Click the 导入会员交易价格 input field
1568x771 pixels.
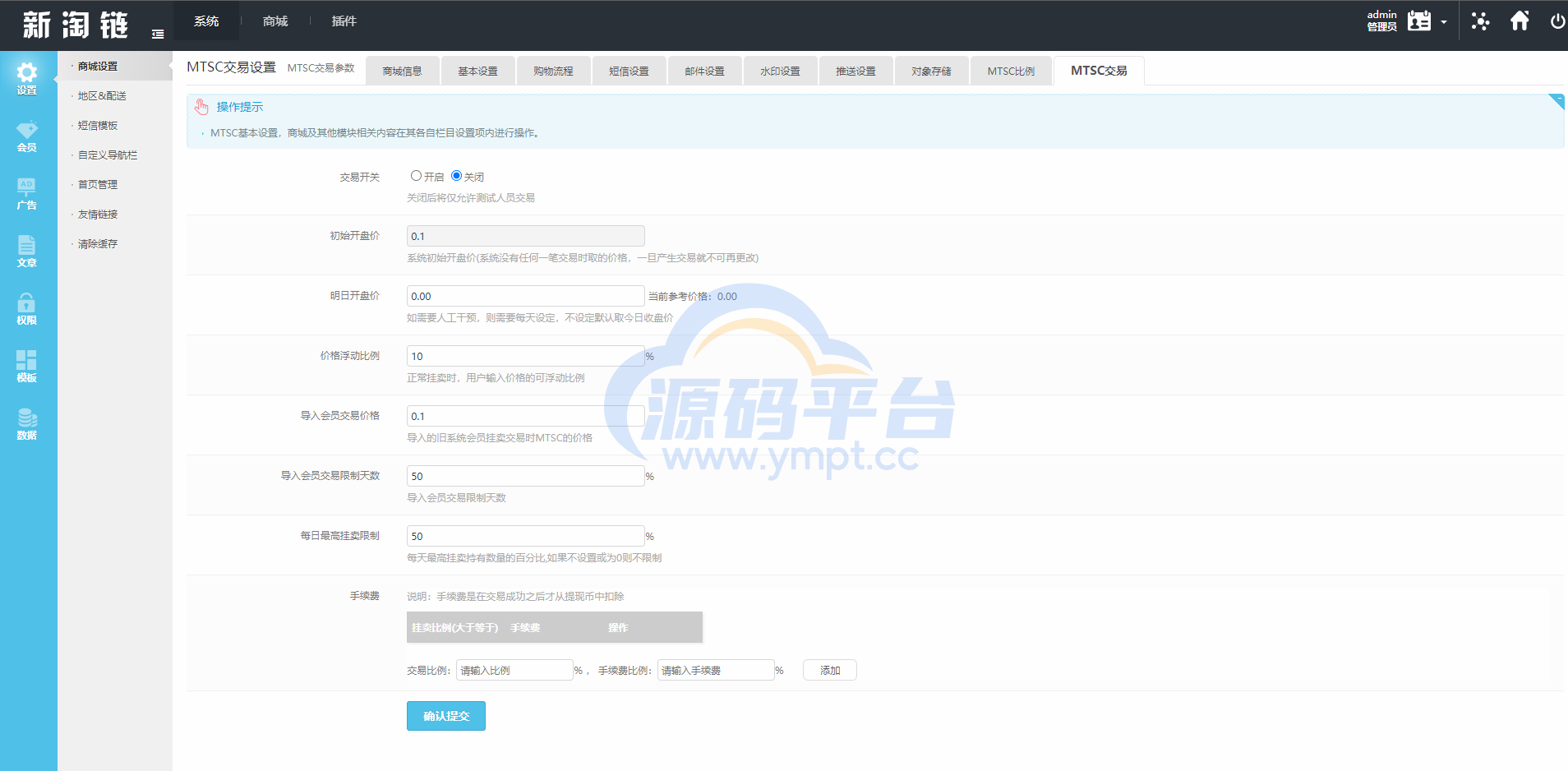pyautogui.click(x=526, y=416)
